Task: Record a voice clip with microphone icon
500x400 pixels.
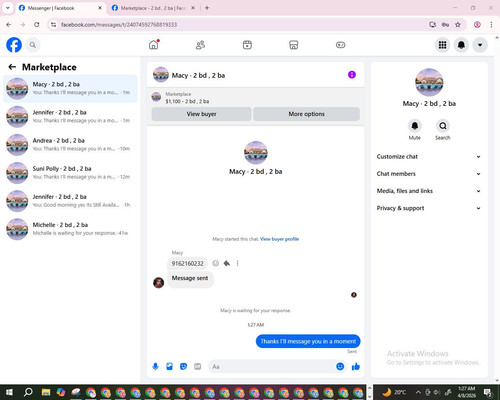Action: tap(155, 367)
